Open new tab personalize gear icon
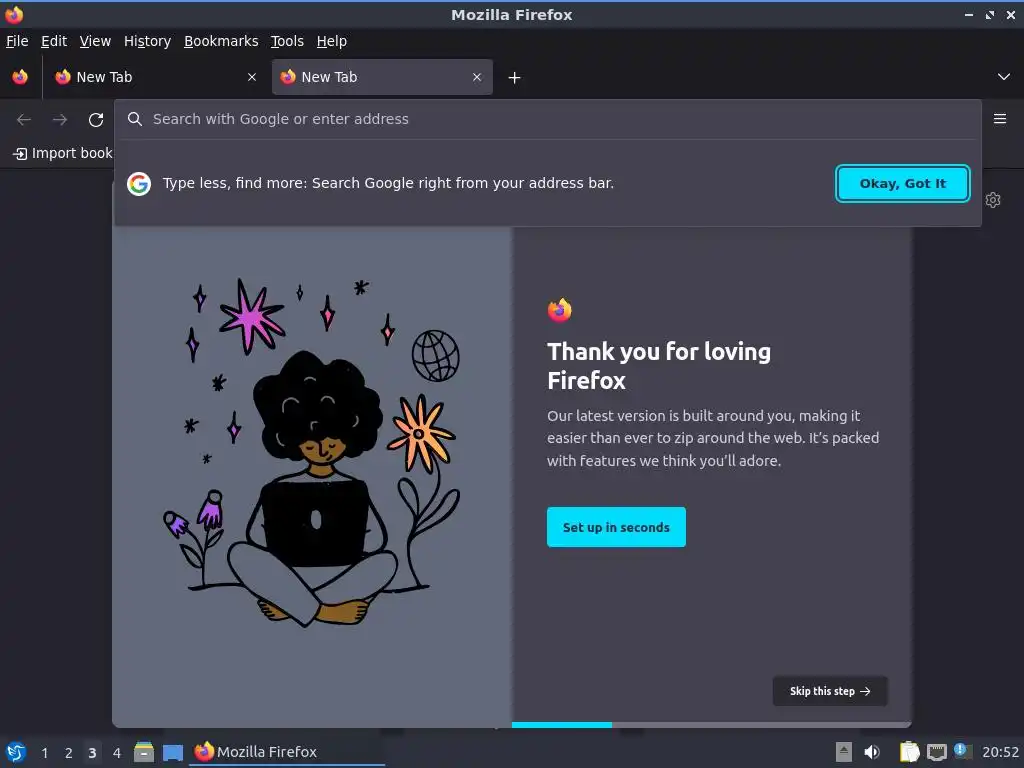The image size is (1024, 768). click(993, 200)
